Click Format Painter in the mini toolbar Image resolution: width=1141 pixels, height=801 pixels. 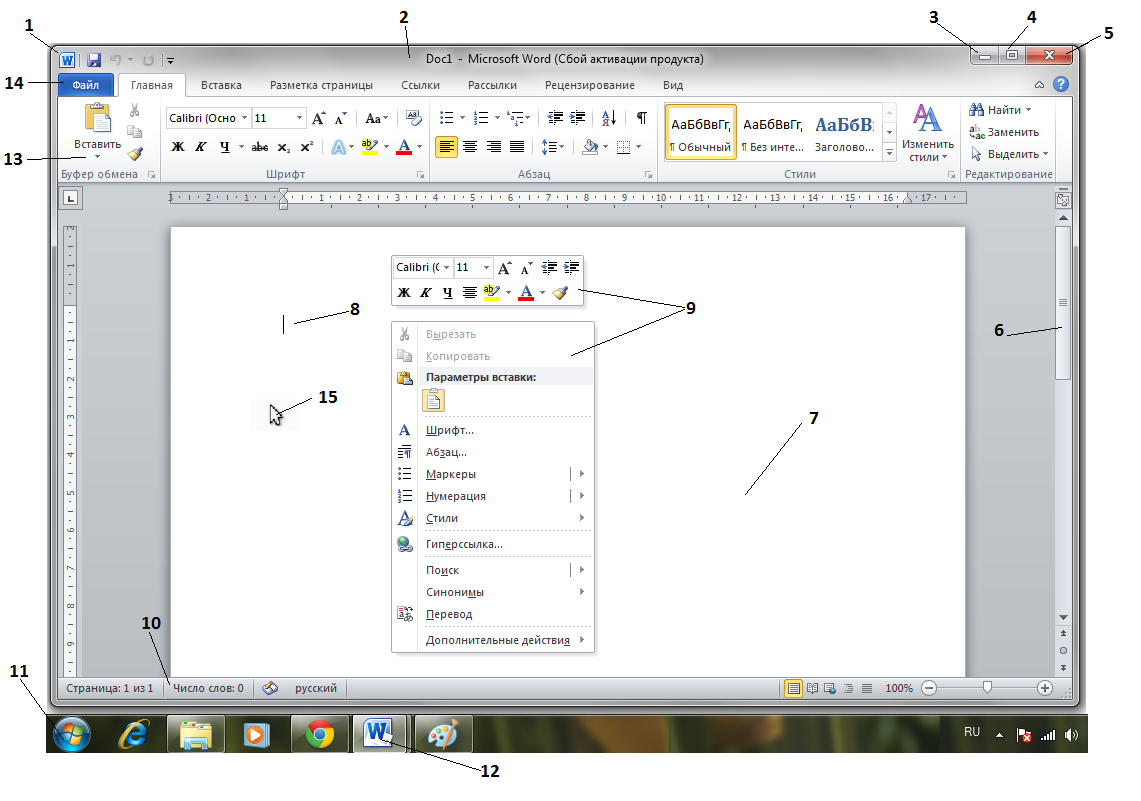click(x=560, y=292)
